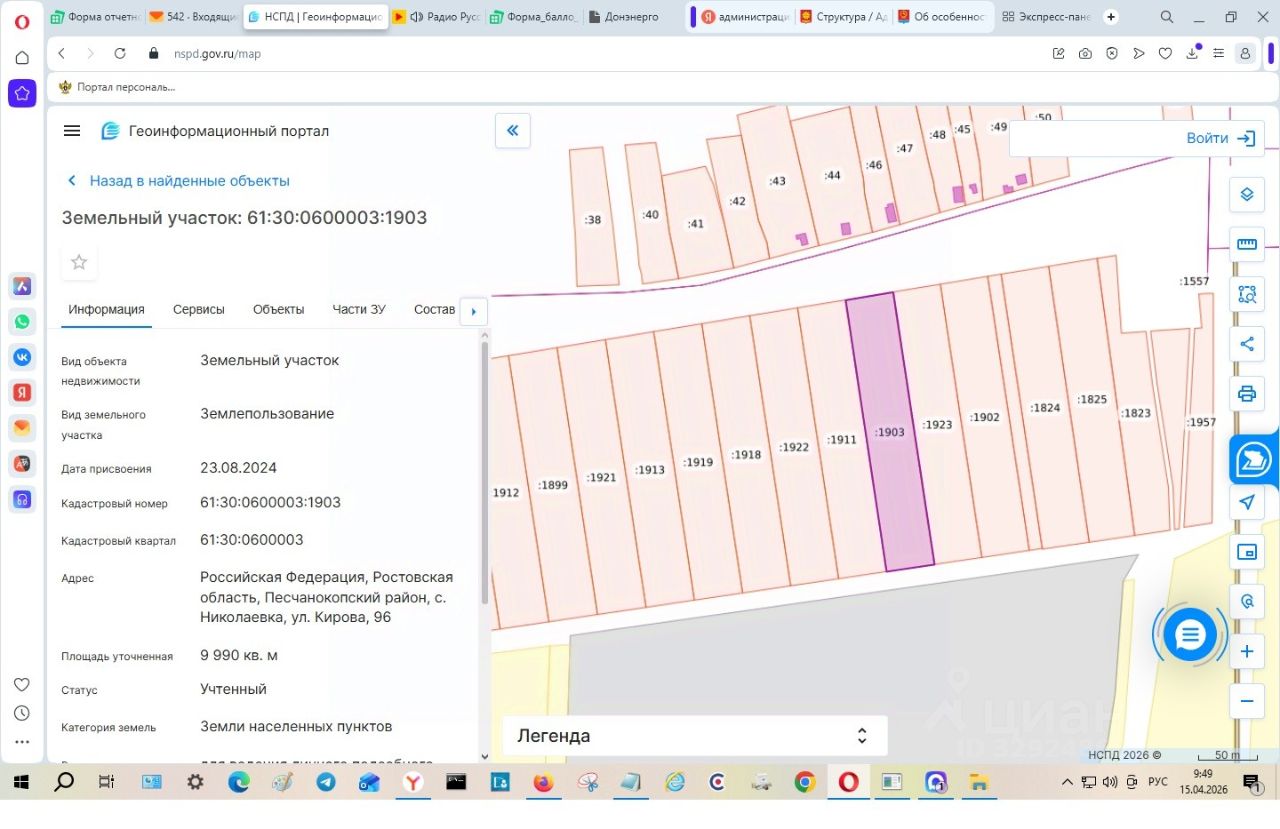Click the share map icon

pyautogui.click(x=1246, y=344)
